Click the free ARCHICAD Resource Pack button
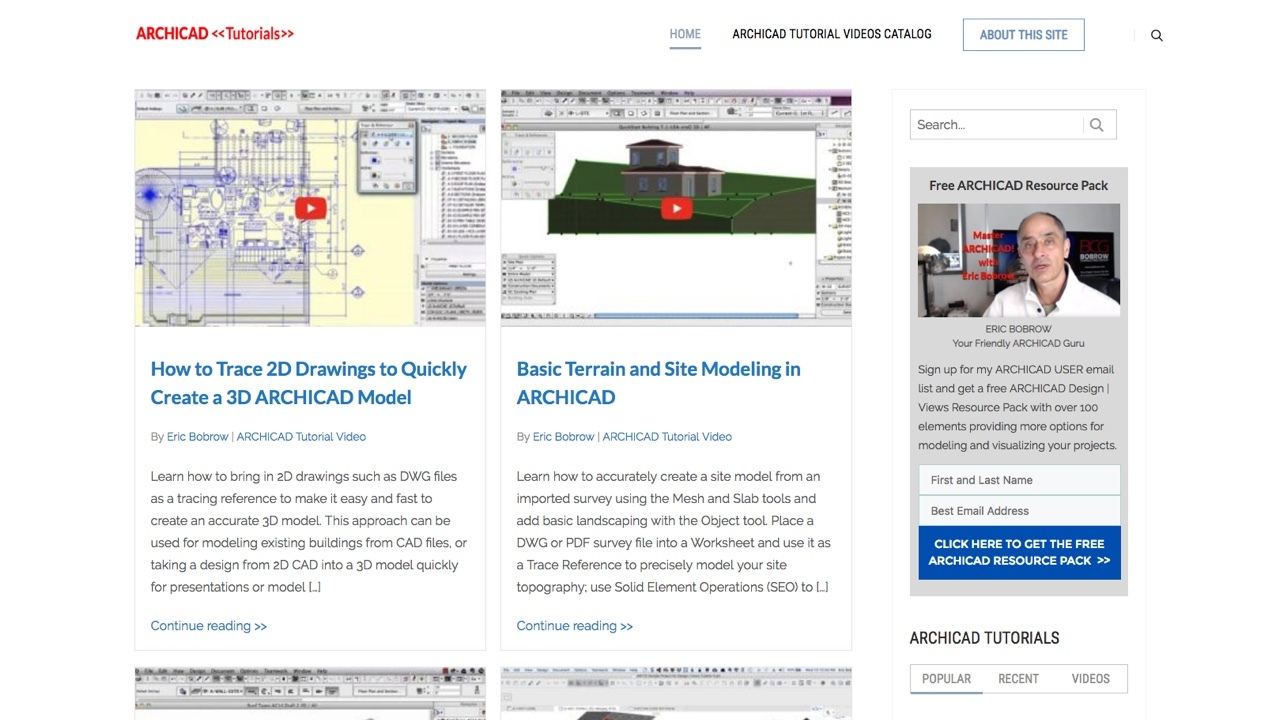Viewport: 1280px width, 720px height. coord(1019,552)
